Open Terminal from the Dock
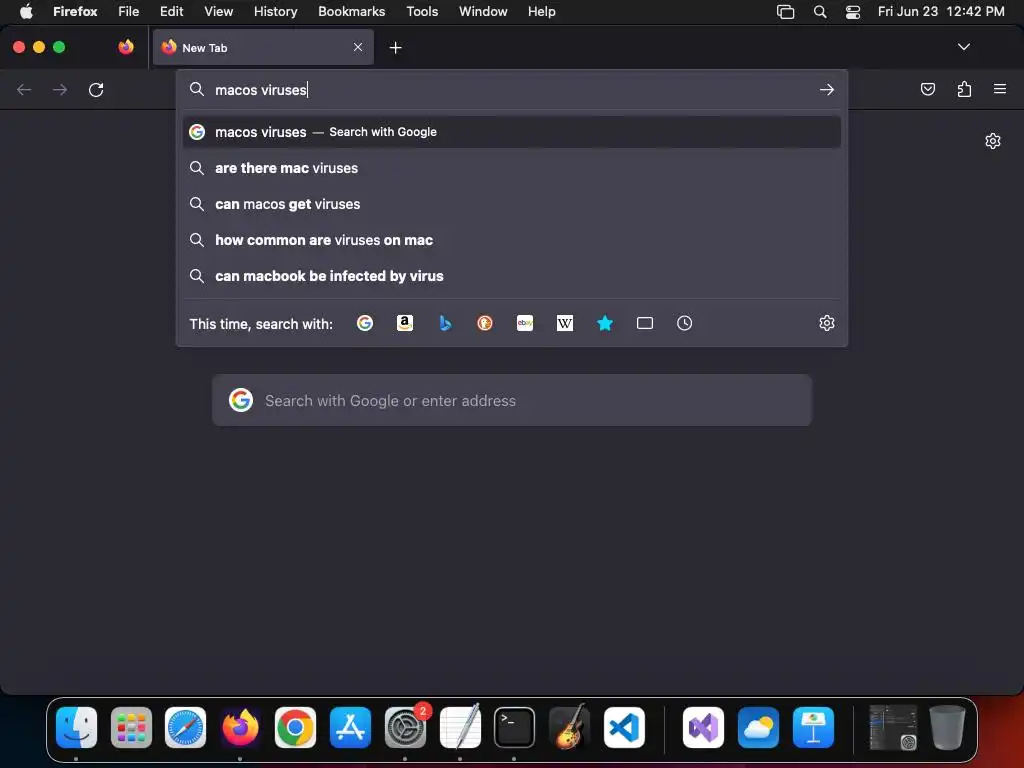This screenshot has width=1024, height=768. (515, 727)
